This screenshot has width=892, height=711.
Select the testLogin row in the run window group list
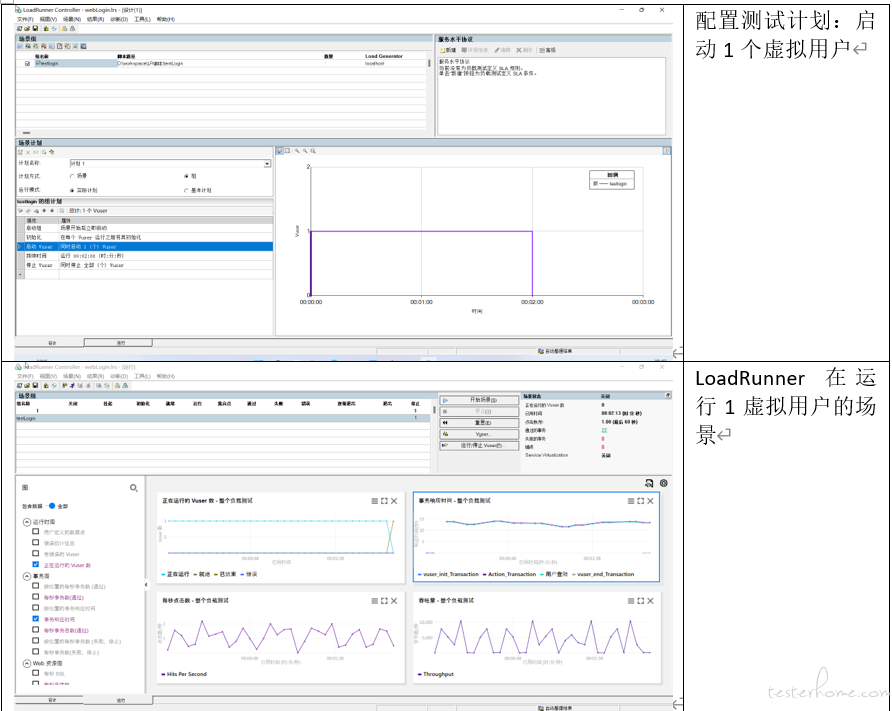pyautogui.click(x=223, y=418)
